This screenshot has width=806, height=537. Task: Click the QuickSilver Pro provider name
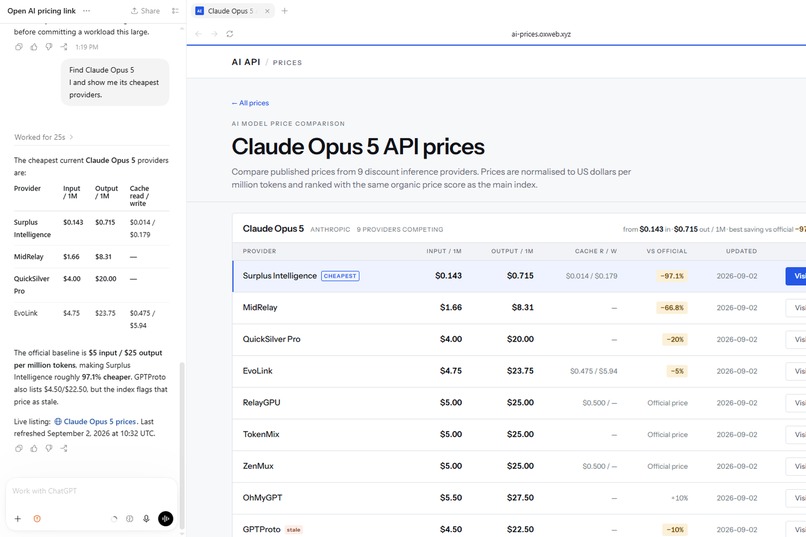click(271, 339)
